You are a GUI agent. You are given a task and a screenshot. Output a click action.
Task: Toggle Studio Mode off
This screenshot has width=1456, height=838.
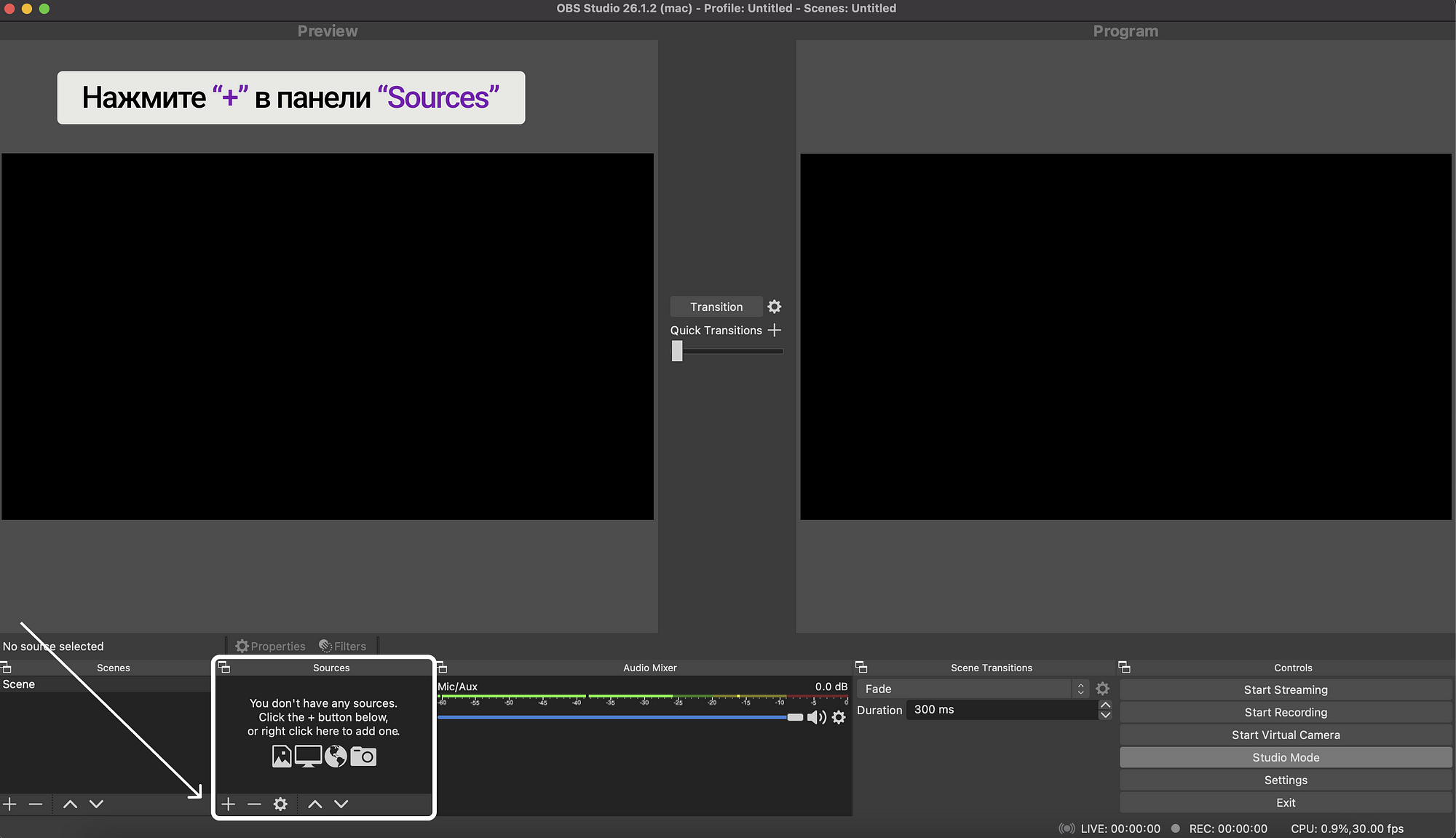[1286, 757]
